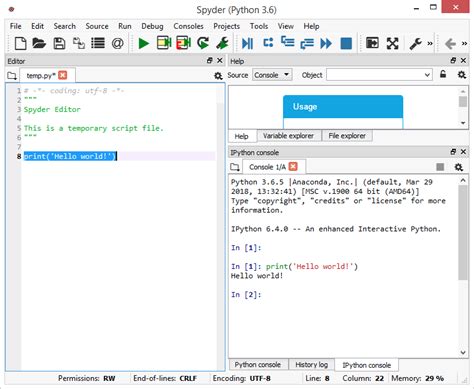The height and width of the screenshot is (389, 474).
Task: Open the View menu
Action: [286, 26]
